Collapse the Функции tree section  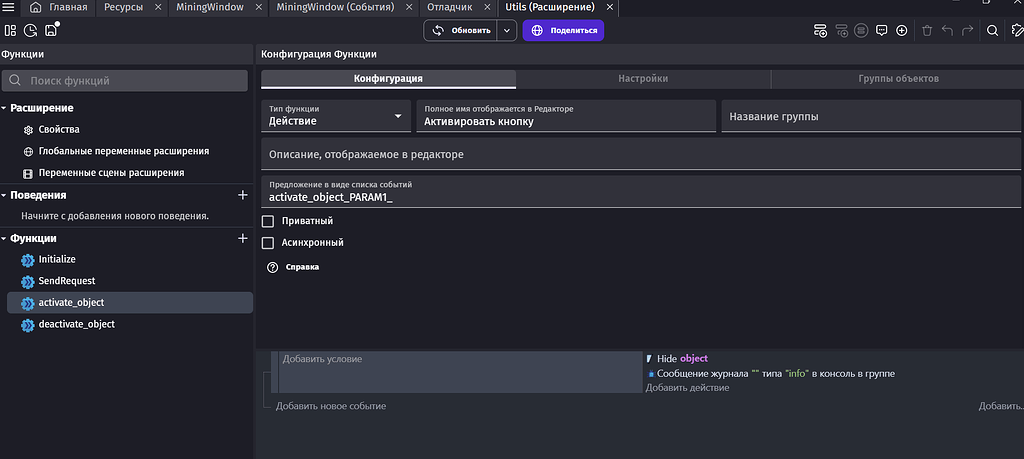click(x=4, y=238)
